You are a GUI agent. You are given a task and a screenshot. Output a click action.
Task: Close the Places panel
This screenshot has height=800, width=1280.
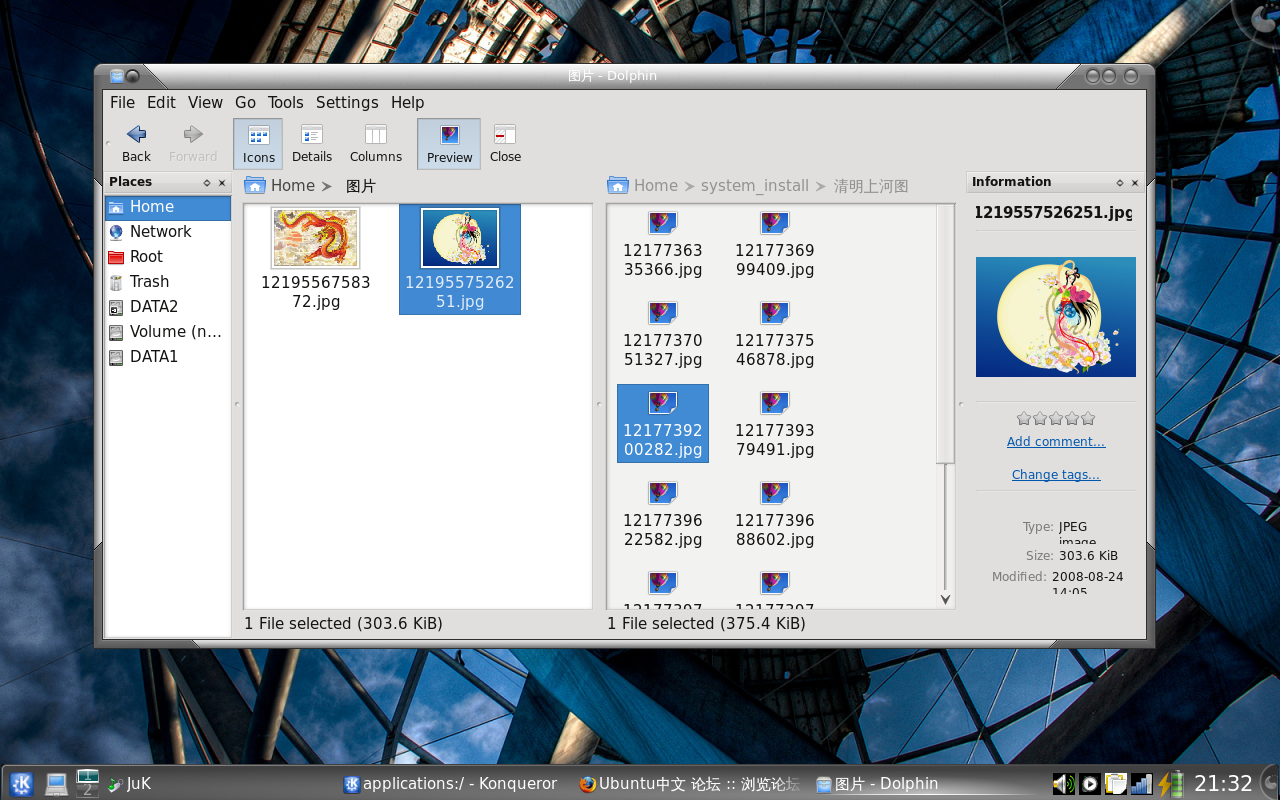click(222, 183)
